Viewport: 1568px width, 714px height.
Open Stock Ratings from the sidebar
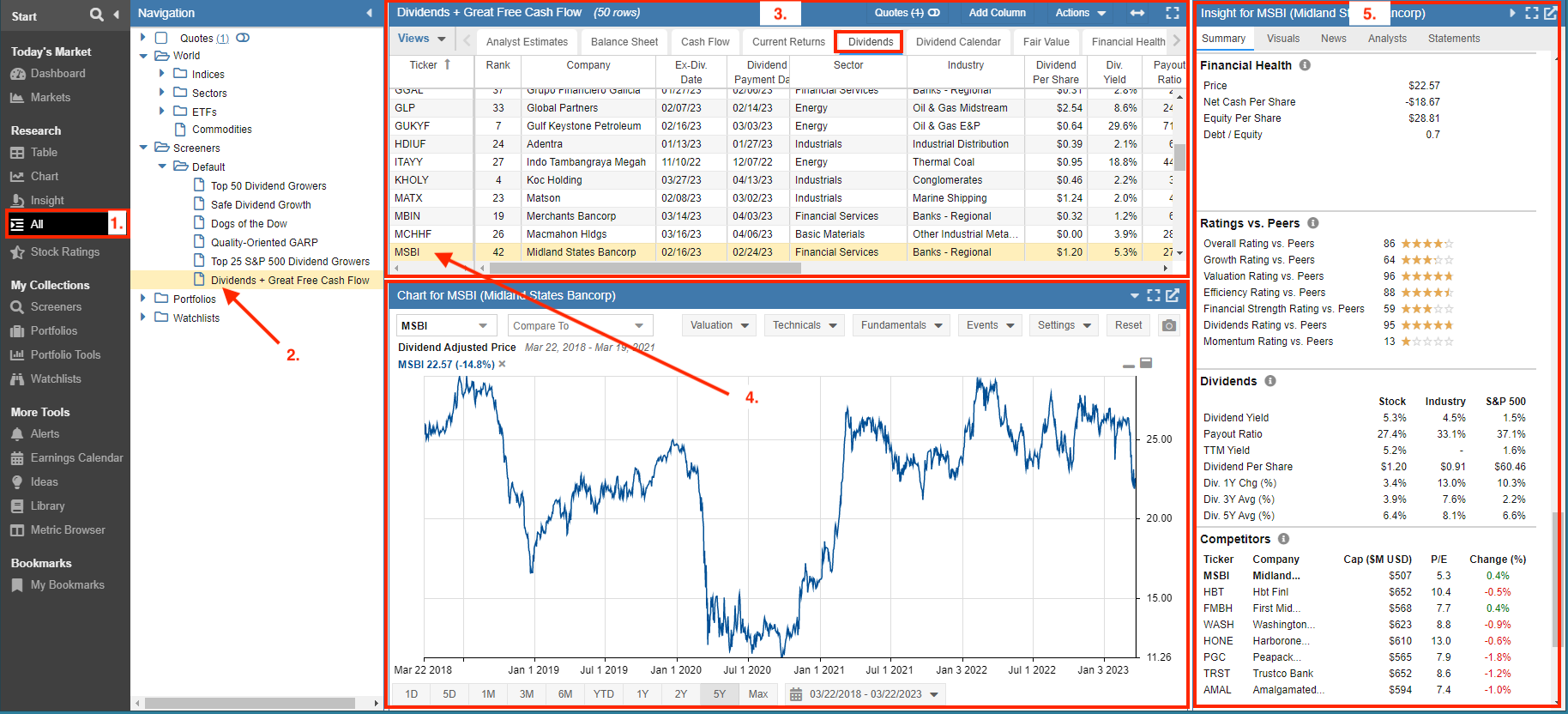64,252
